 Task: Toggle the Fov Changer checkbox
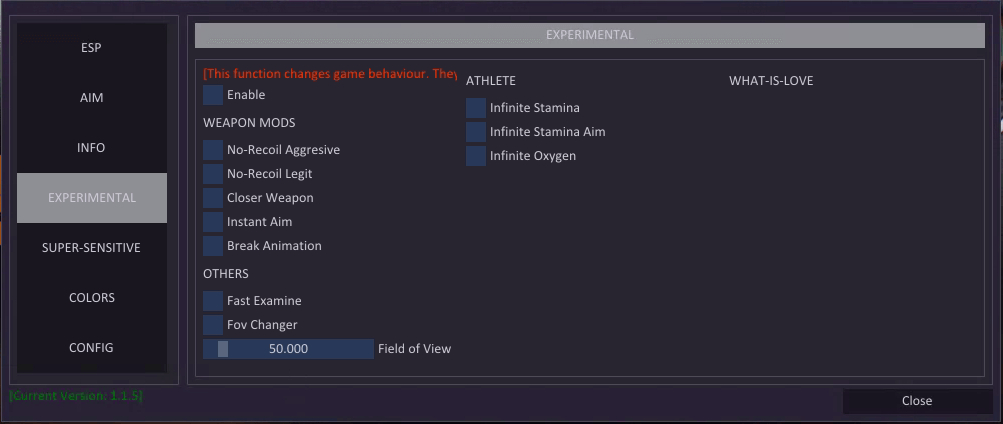pyautogui.click(x=213, y=325)
